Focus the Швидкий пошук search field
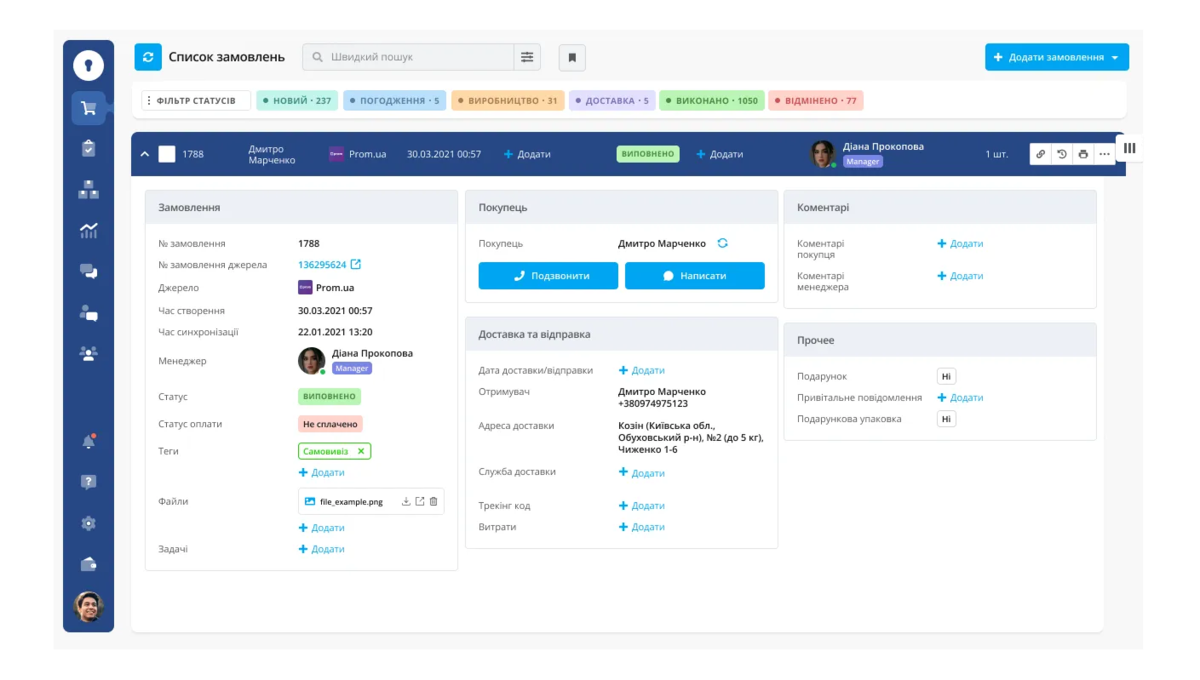The height and width of the screenshot is (680, 1200). click(410, 57)
